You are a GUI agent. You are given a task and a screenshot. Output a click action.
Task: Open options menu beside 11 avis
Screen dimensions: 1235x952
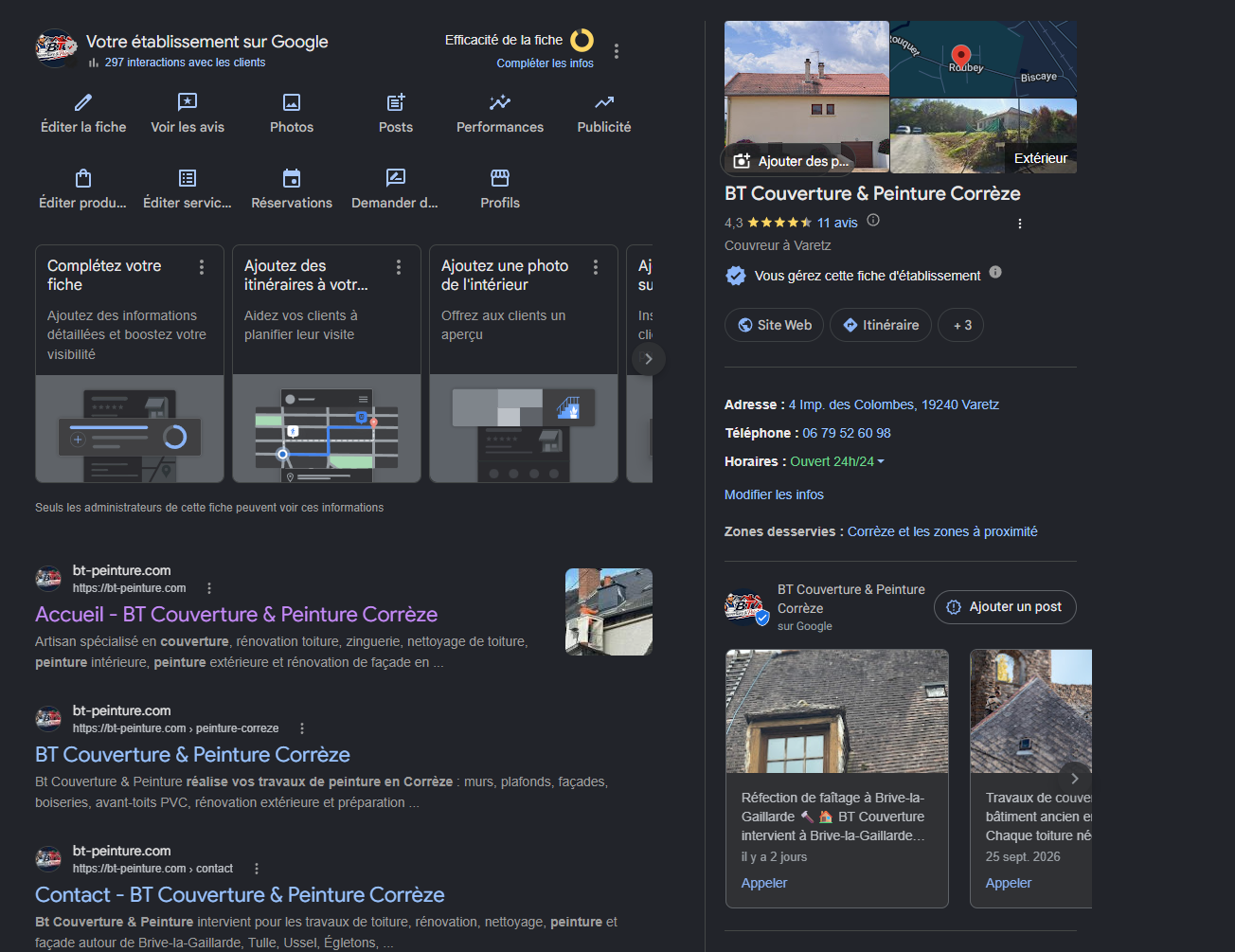tap(1020, 224)
